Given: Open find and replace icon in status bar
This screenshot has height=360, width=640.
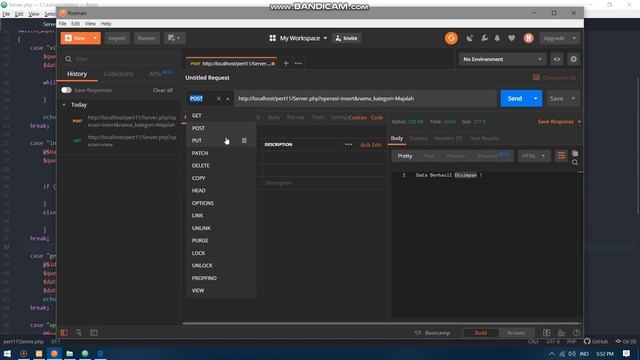Looking at the screenshot, I should (x=79, y=333).
